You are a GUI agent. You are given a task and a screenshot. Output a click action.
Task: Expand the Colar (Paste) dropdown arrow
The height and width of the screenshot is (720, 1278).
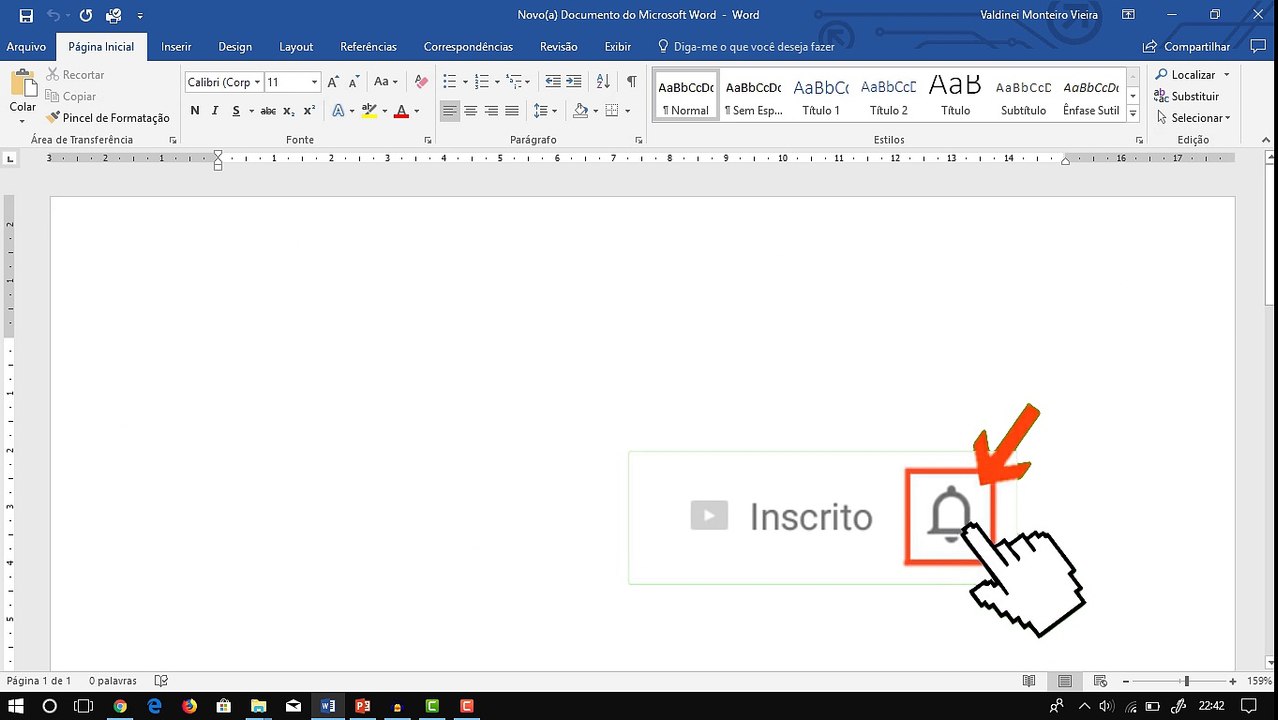click(22, 121)
